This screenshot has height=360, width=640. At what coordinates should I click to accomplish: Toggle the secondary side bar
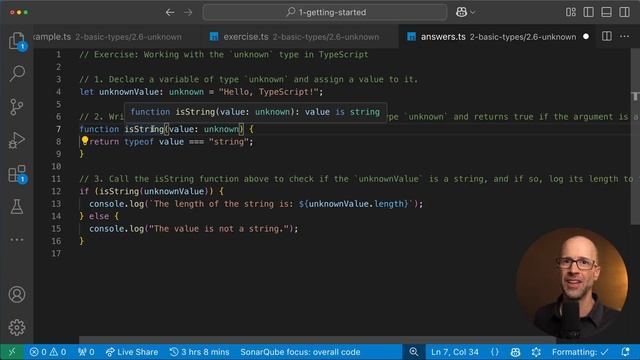coord(624,12)
